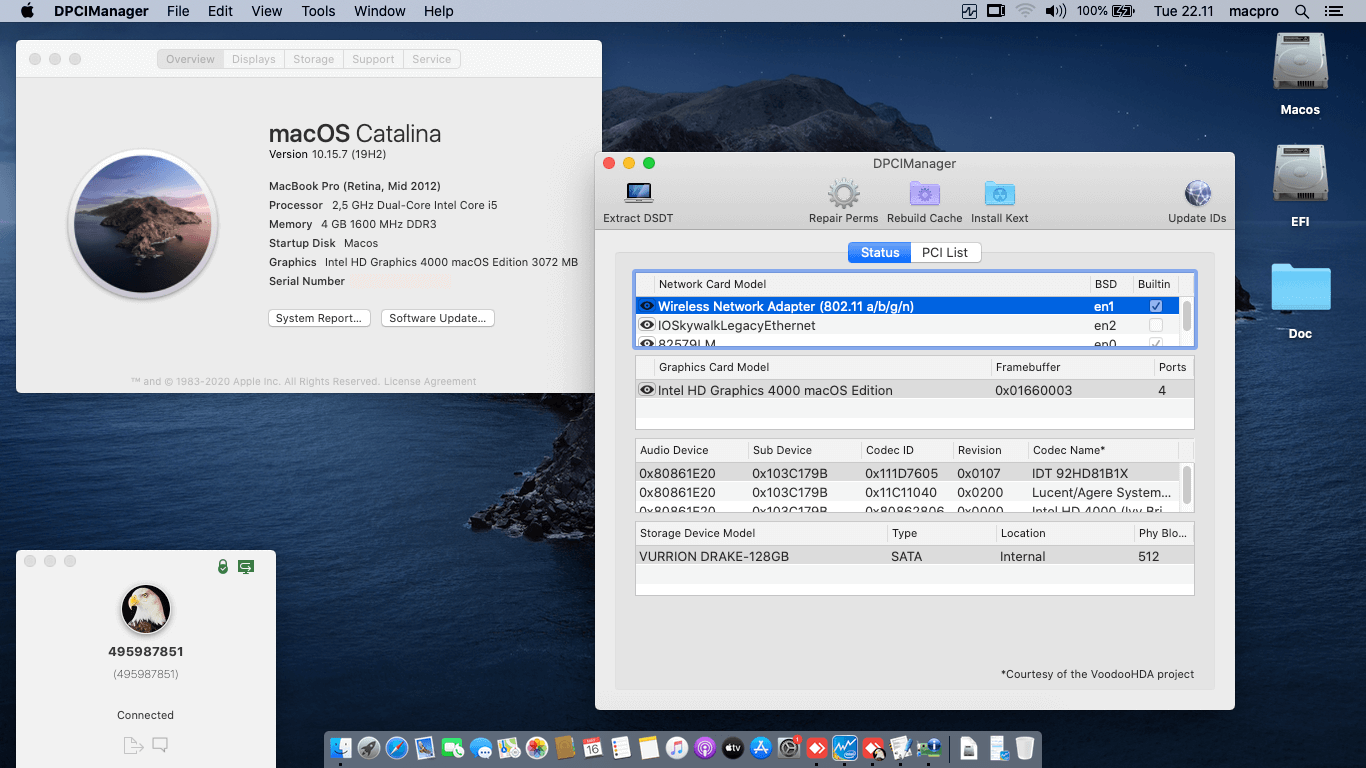The height and width of the screenshot is (768, 1366).
Task: Select IDT 92HD81B1X codec row
Action: tap(908, 473)
